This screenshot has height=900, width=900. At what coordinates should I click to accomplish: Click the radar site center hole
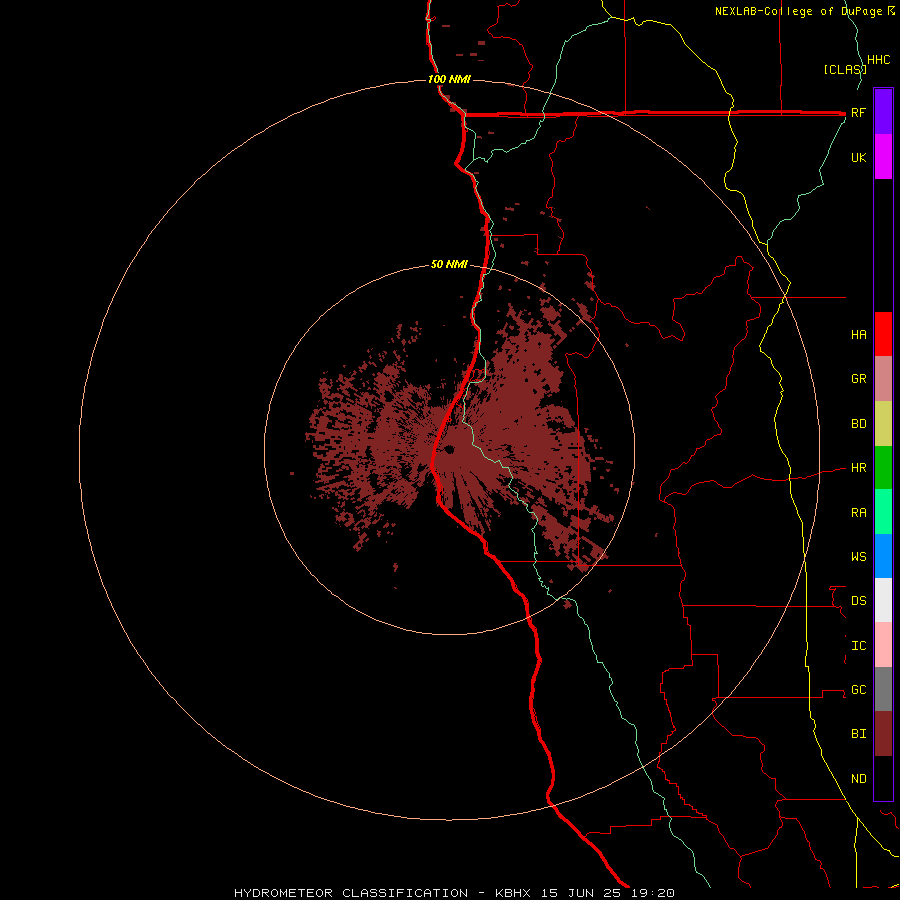pyautogui.click(x=449, y=449)
